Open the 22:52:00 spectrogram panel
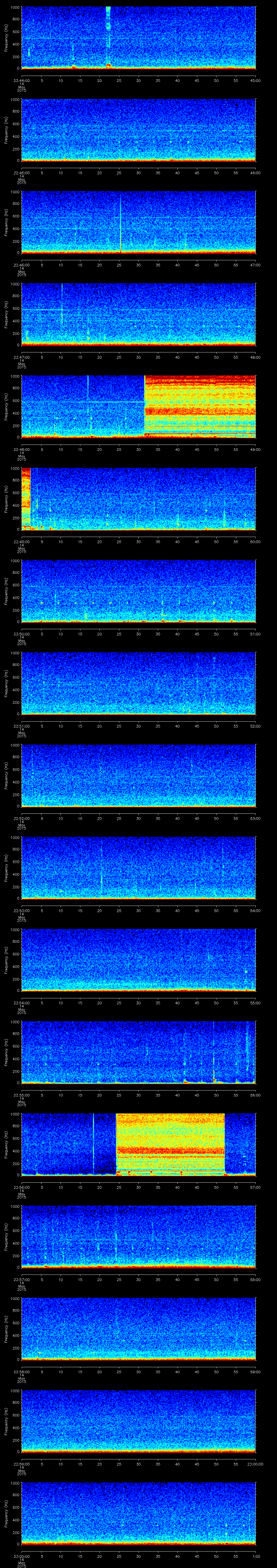 [139, 775]
